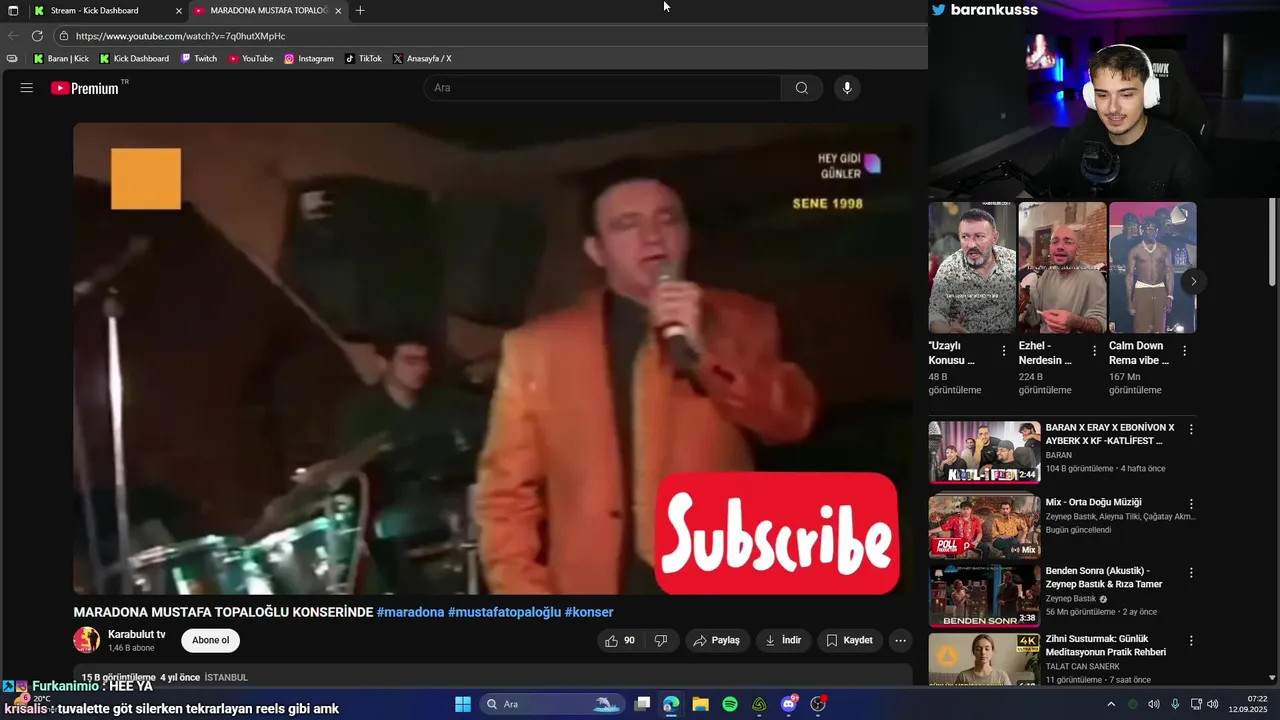Open the TikTok bookmark
This screenshot has height=720, width=1280.
coord(363,59)
